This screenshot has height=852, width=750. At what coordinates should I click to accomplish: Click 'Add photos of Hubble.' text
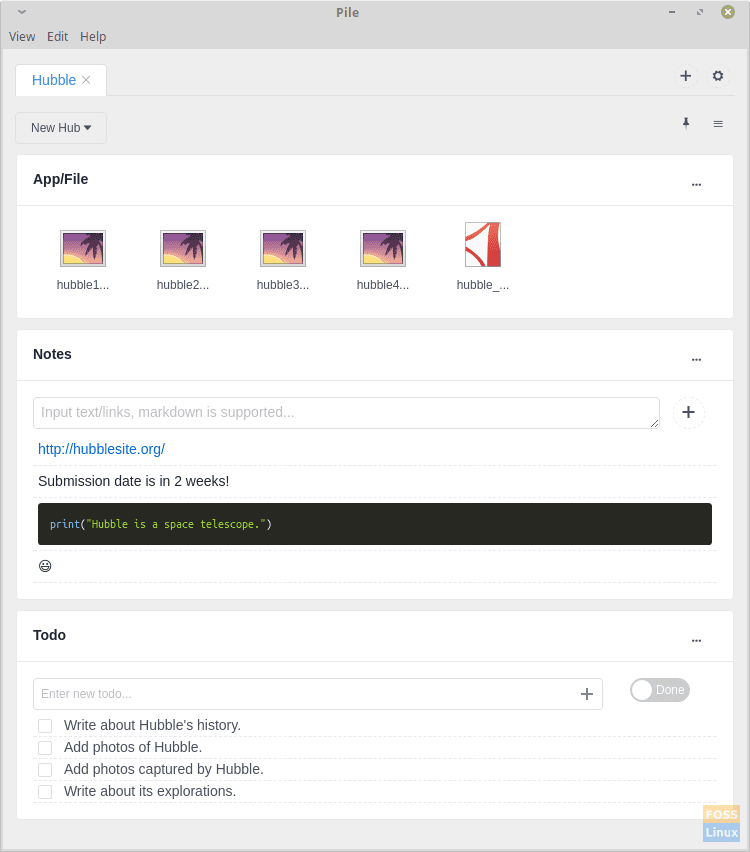tap(133, 747)
